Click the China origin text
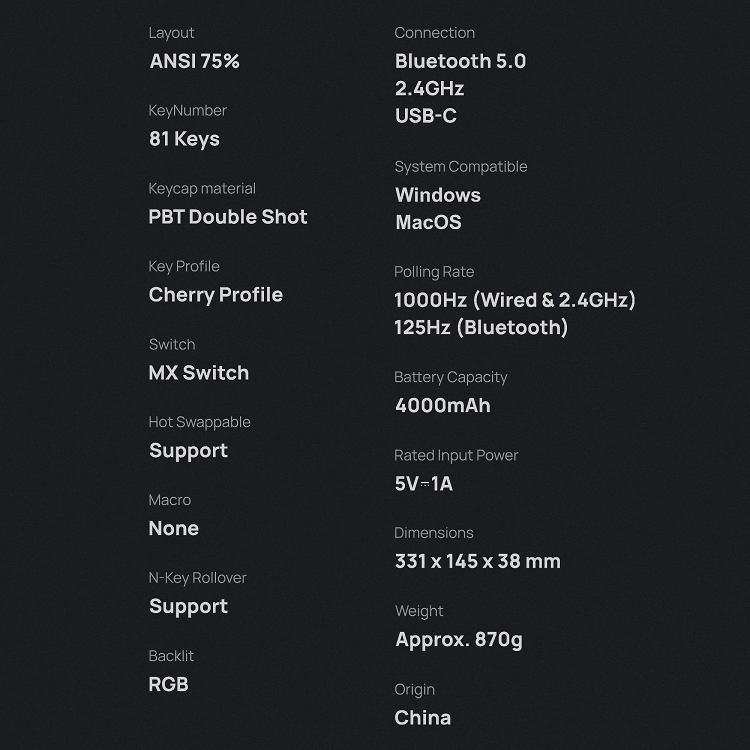750x750 pixels. click(x=422, y=717)
